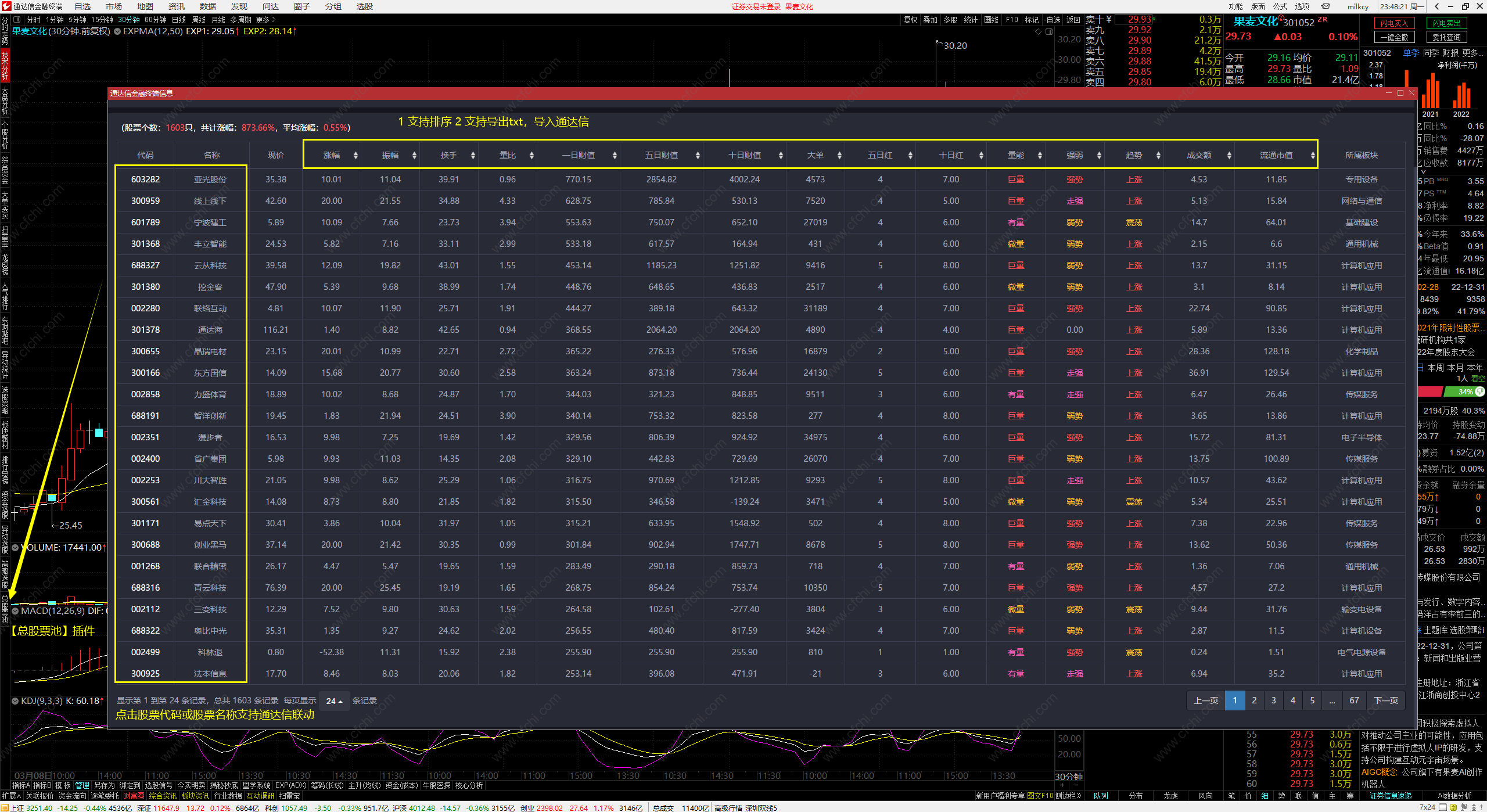Click the 闪电买入 button
Image resolution: width=1487 pixels, height=812 pixels.
[1394, 23]
